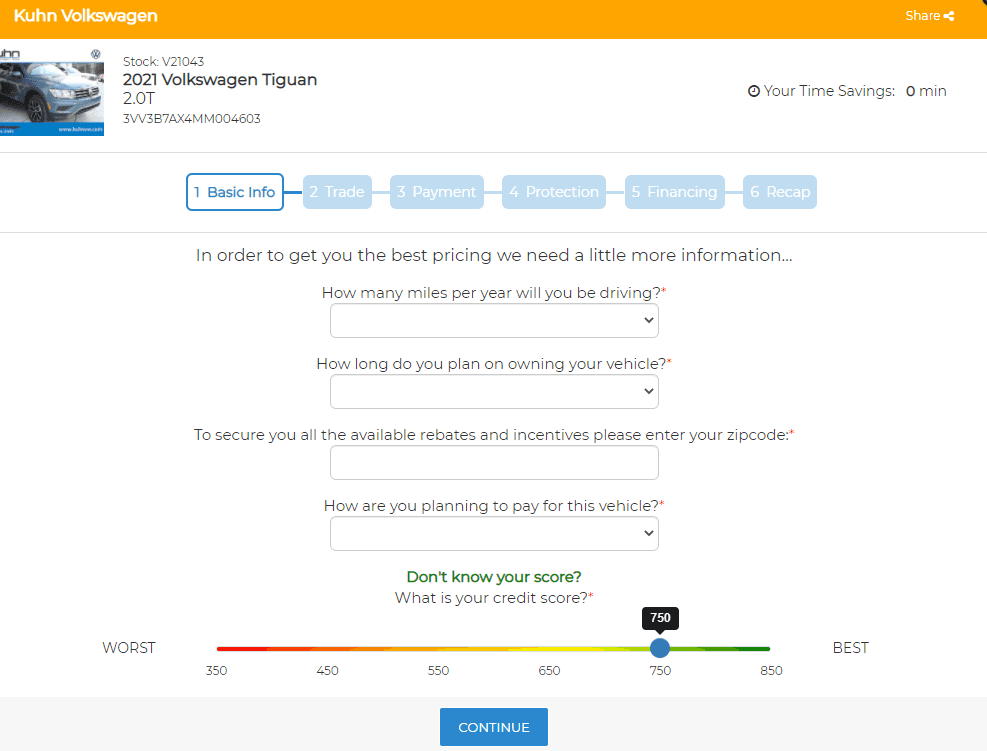Click the zipcode input field
987x751 pixels.
tap(494, 463)
